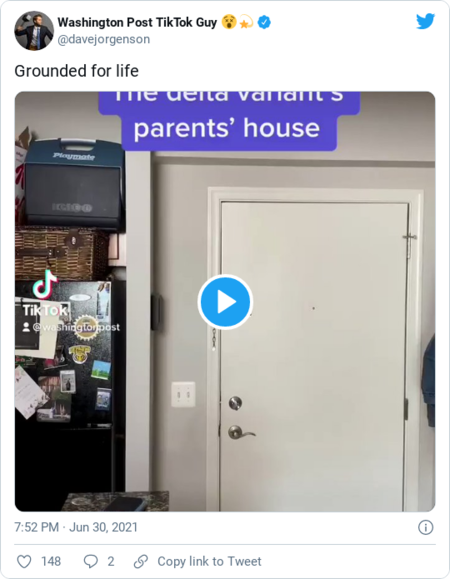Open Dave Jorgenson's profile avatar

(x=34, y=31)
